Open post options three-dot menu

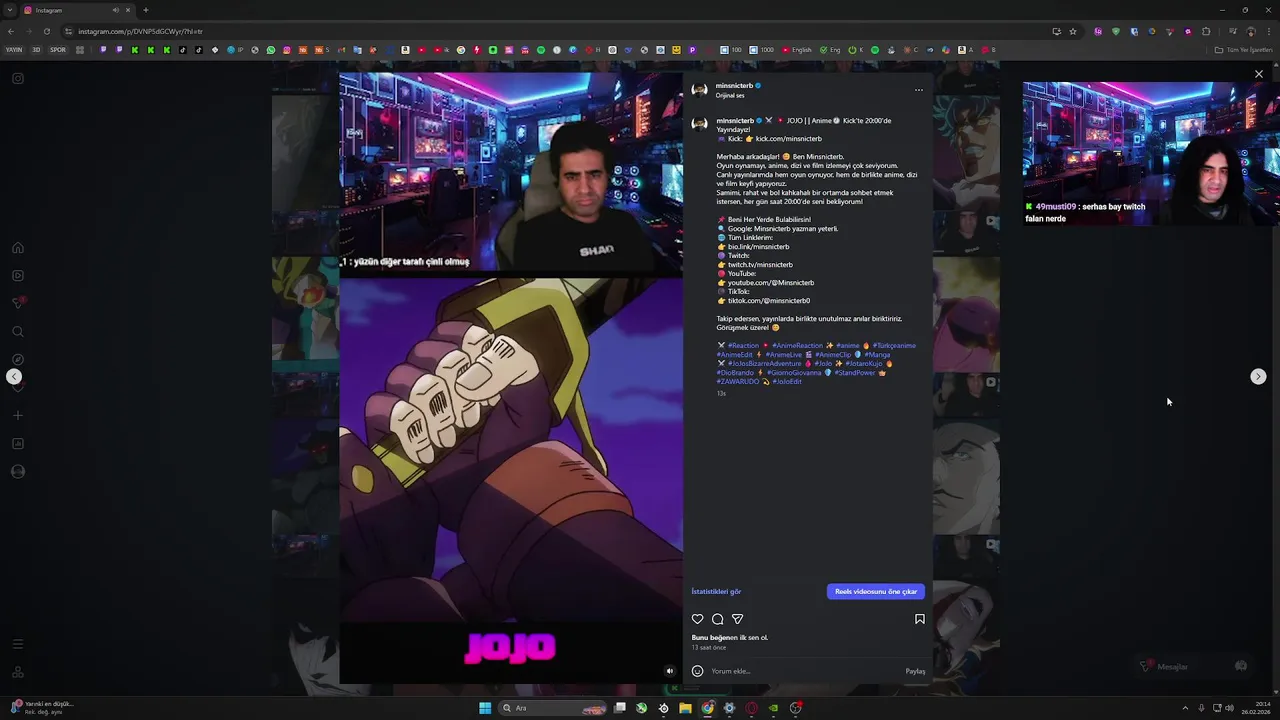click(919, 90)
